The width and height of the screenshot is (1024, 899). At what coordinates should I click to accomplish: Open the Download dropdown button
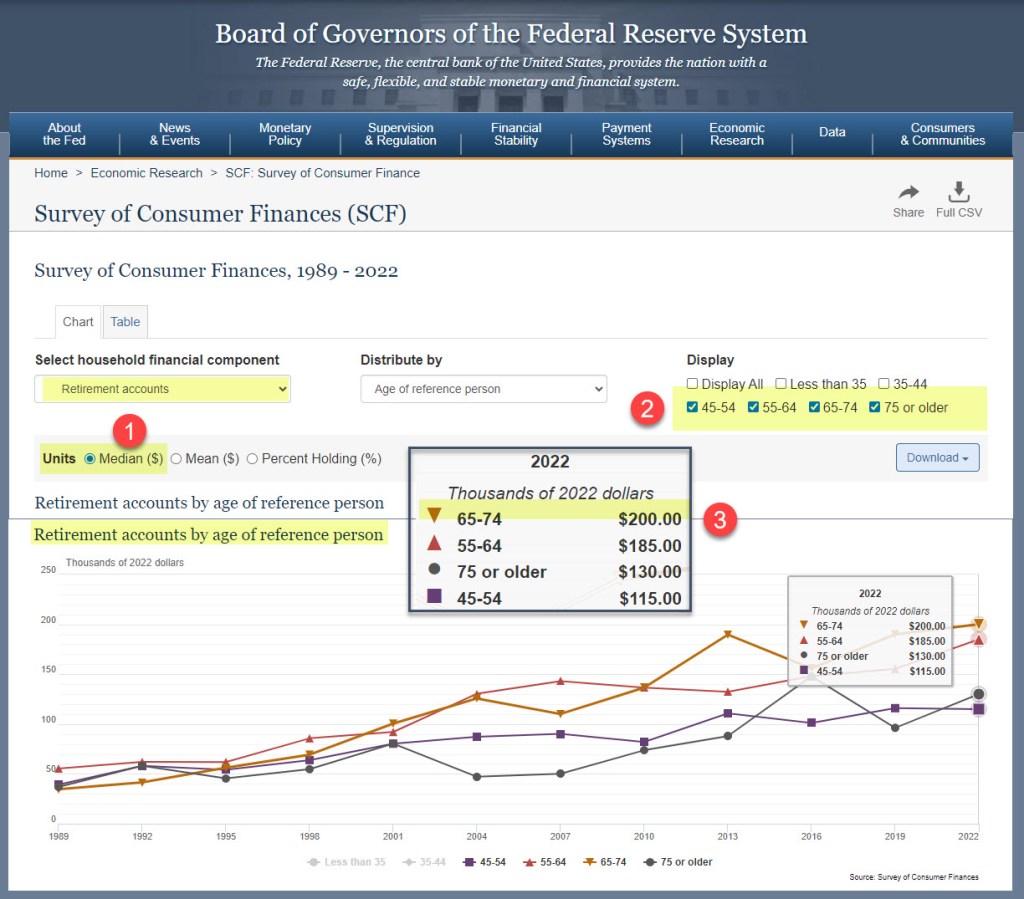coord(937,458)
